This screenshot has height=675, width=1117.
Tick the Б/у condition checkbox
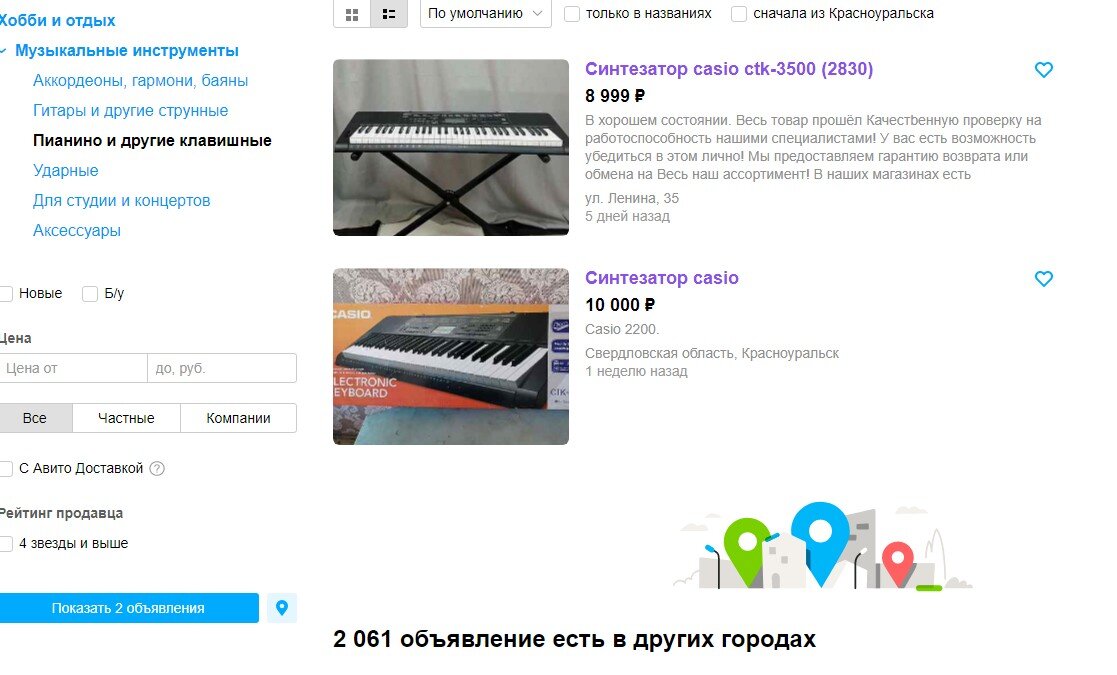pyautogui.click(x=90, y=293)
